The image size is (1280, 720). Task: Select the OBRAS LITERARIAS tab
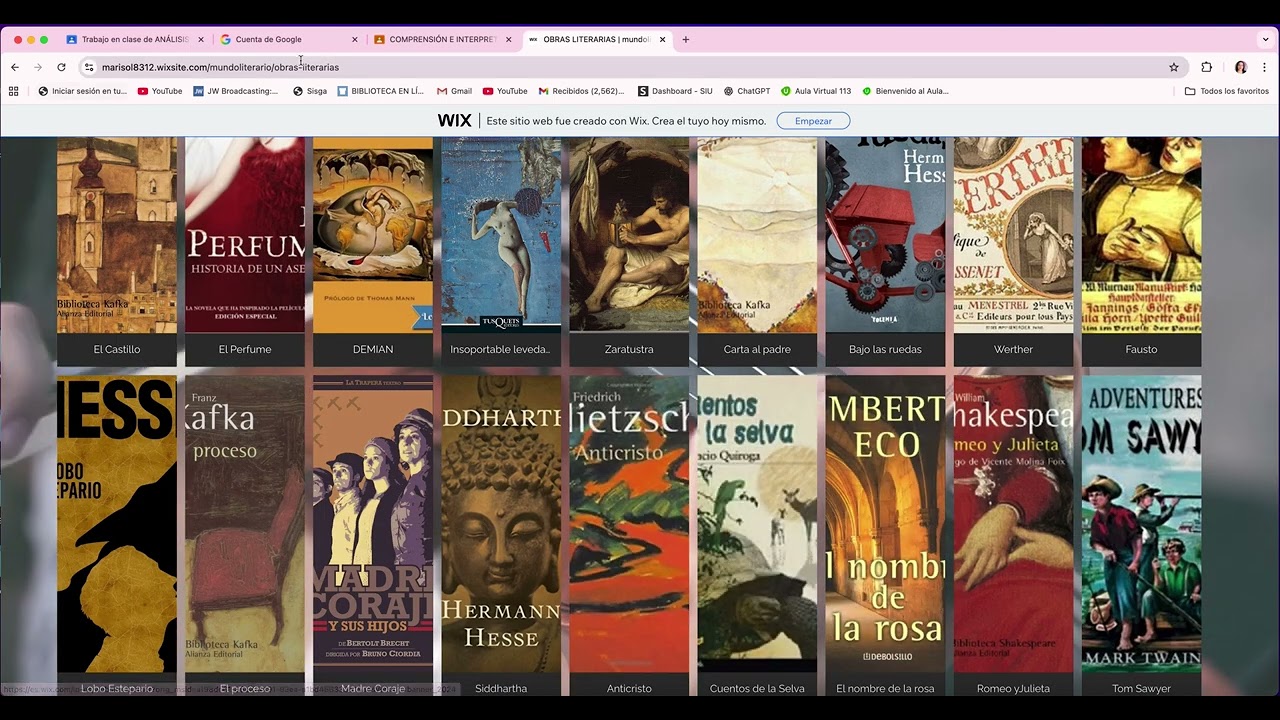pyautogui.click(x=597, y=40)
